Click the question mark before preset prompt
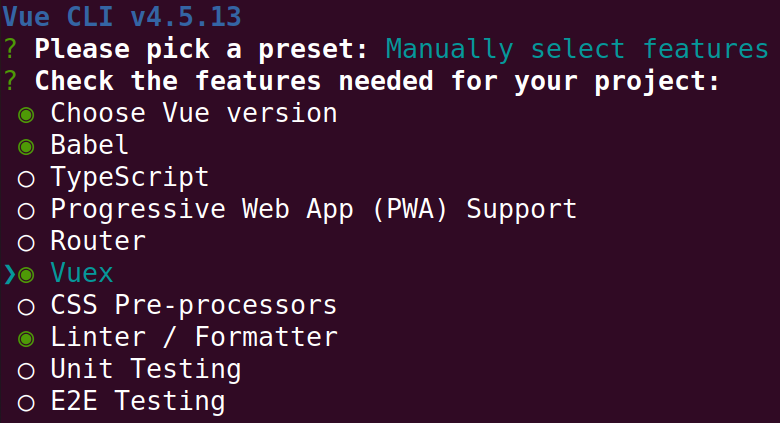The width and height of the screenshot is (780, 423). pos(10,49)
